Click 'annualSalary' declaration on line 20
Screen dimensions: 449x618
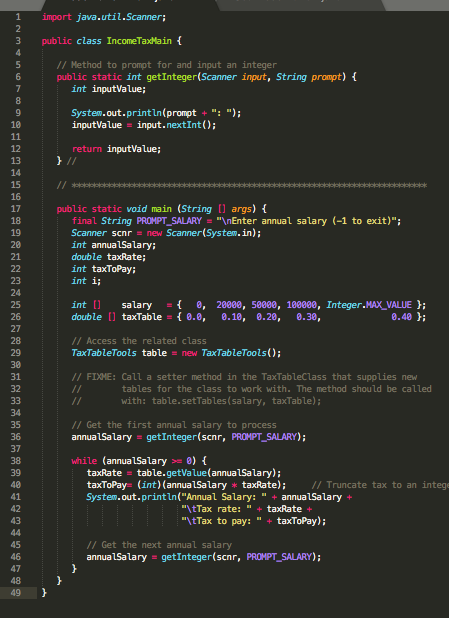point(121,245)
